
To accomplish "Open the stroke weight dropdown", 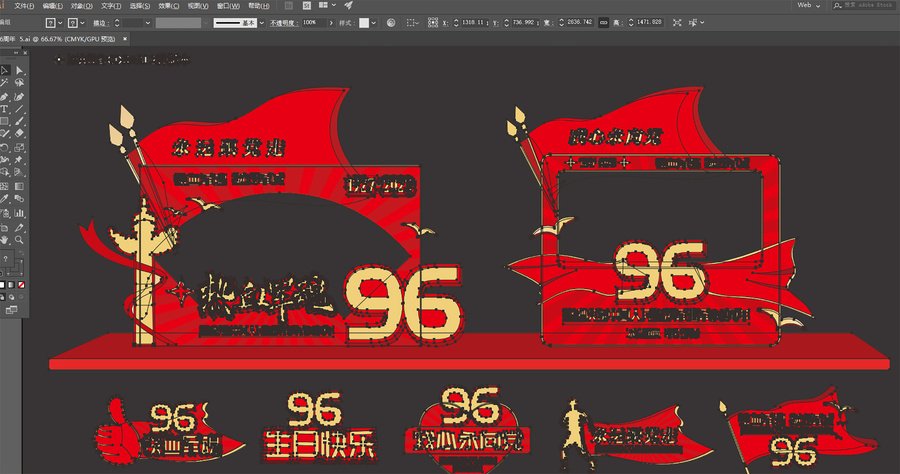I will [148, 23].
